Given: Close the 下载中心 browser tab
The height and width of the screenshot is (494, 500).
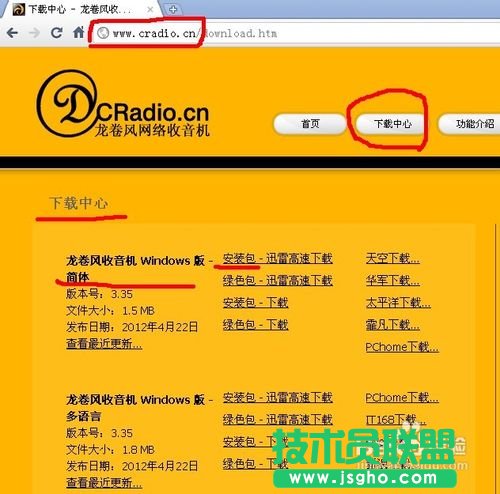Looking at the screenshot, I should [x=151, y=9].
